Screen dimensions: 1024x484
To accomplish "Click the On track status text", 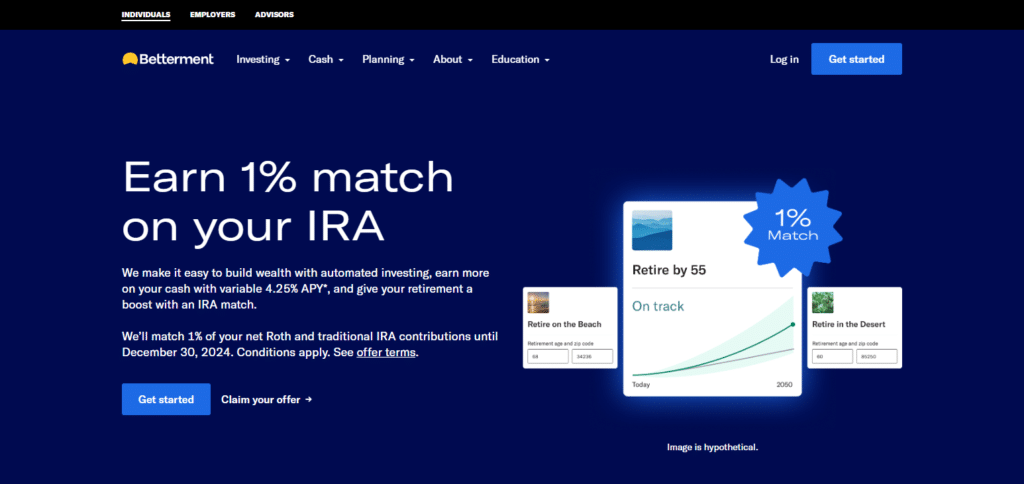I will pyautogui.click(x=658, y=306).
